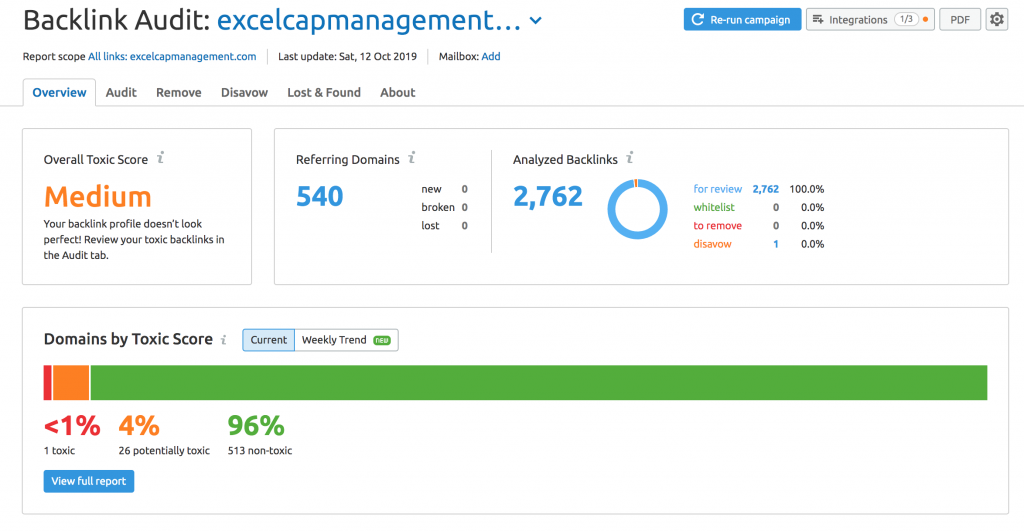
Task: Select the Current view toggle
Action: coord(268,340)
